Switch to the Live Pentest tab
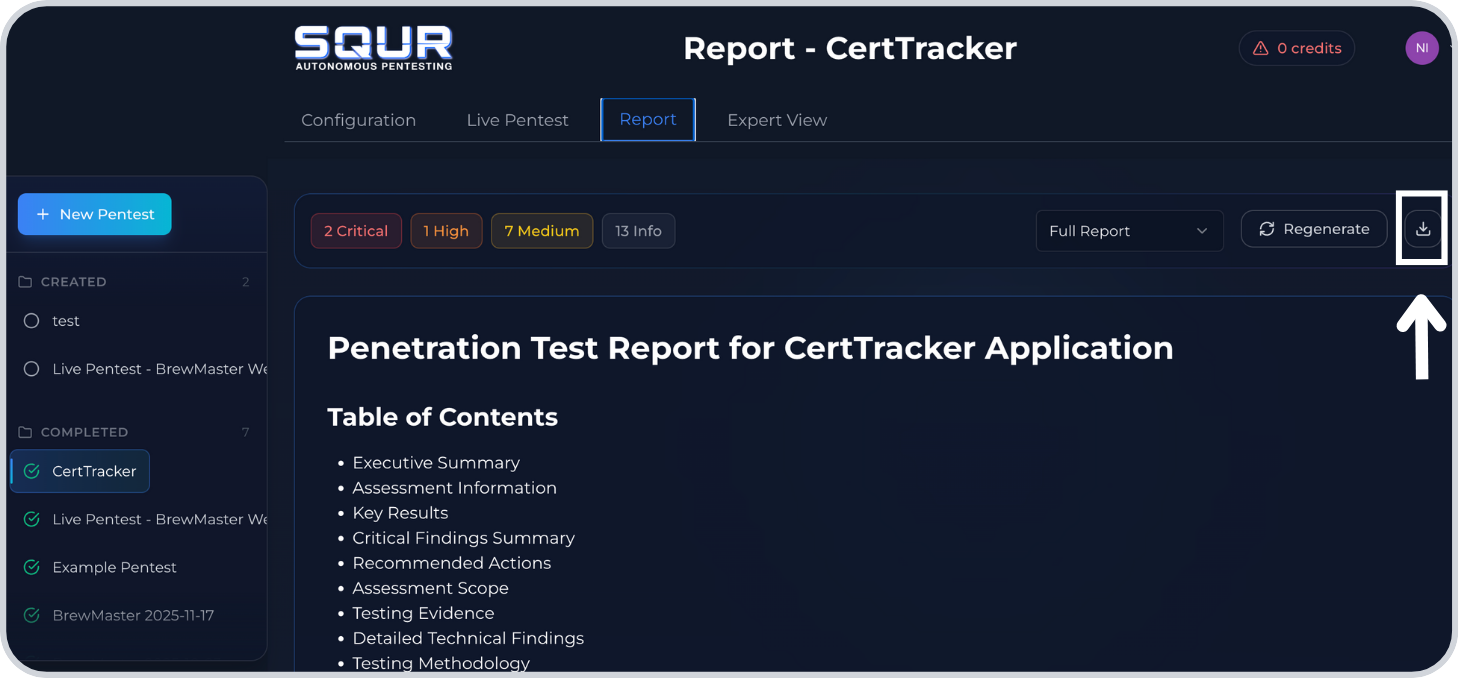 point(517,120)
